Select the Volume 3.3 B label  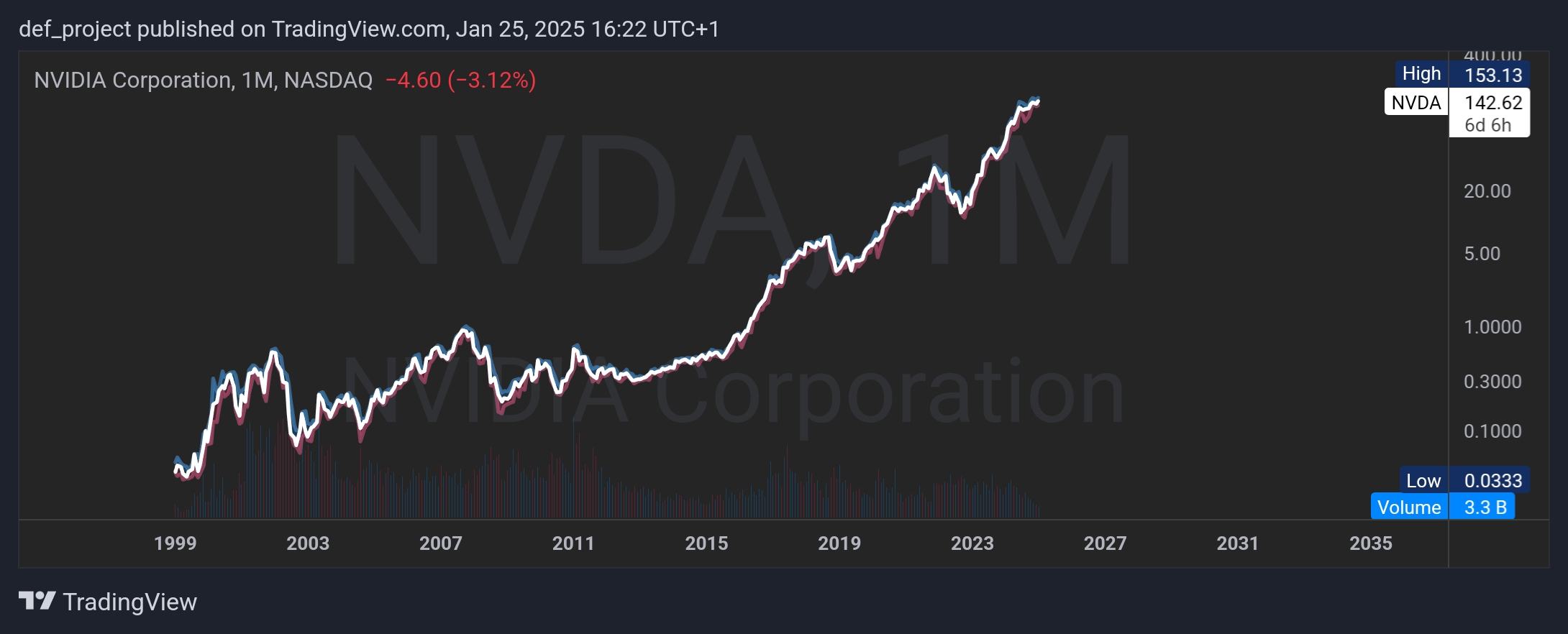[1443, 507]
